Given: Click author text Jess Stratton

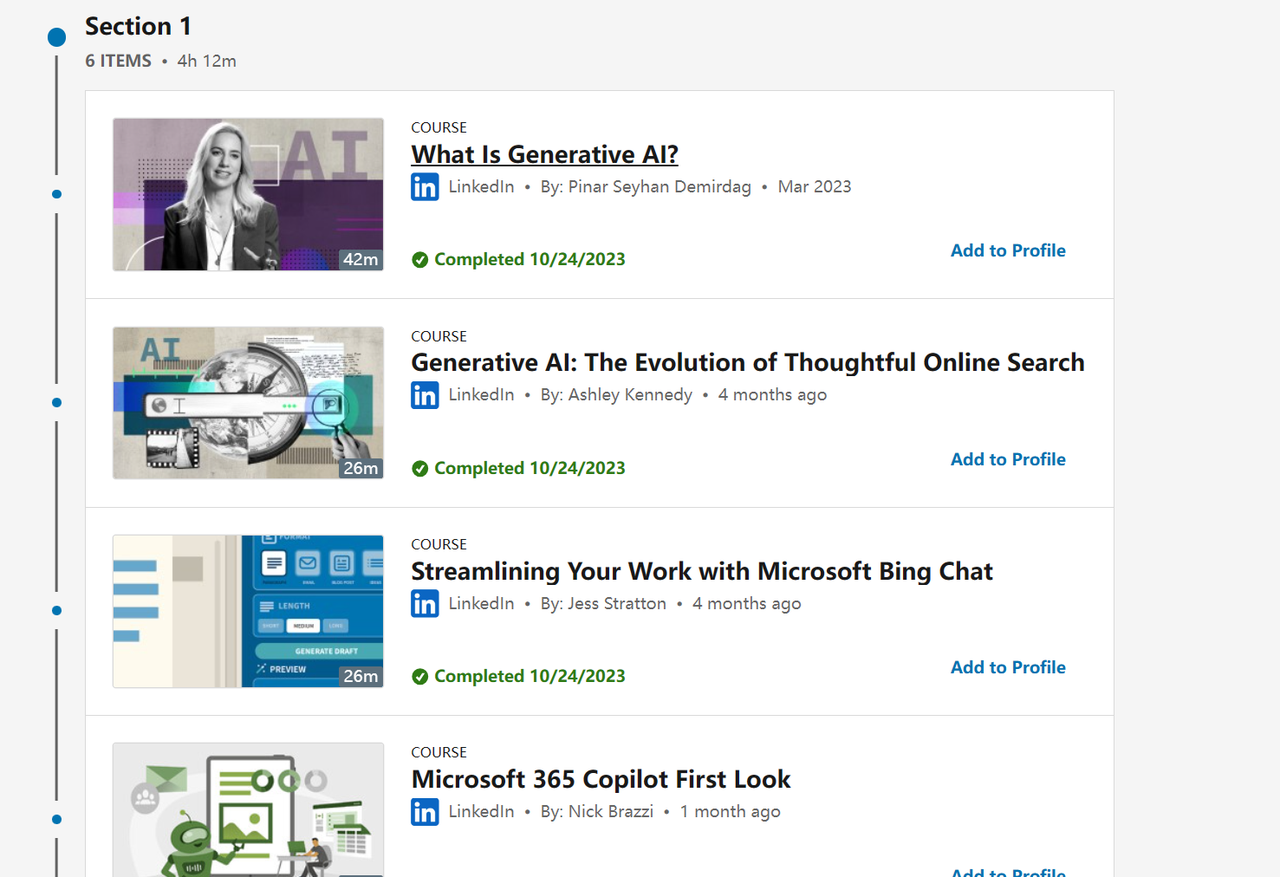Looking at the screenshot, I should click(x=617, y=604).
